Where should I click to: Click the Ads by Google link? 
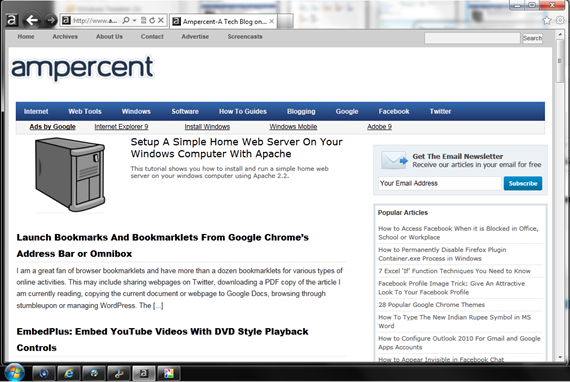point(52,127)
